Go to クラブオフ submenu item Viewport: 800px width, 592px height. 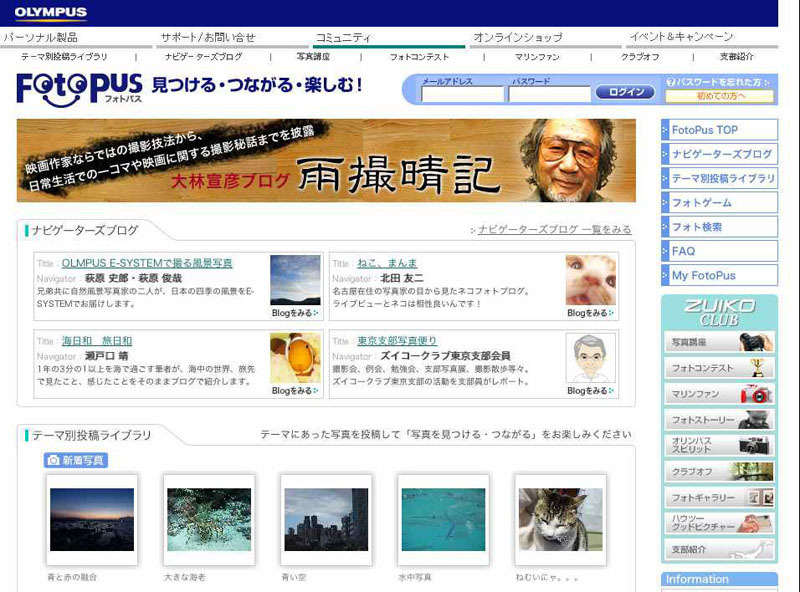click(x=640, y=57)
